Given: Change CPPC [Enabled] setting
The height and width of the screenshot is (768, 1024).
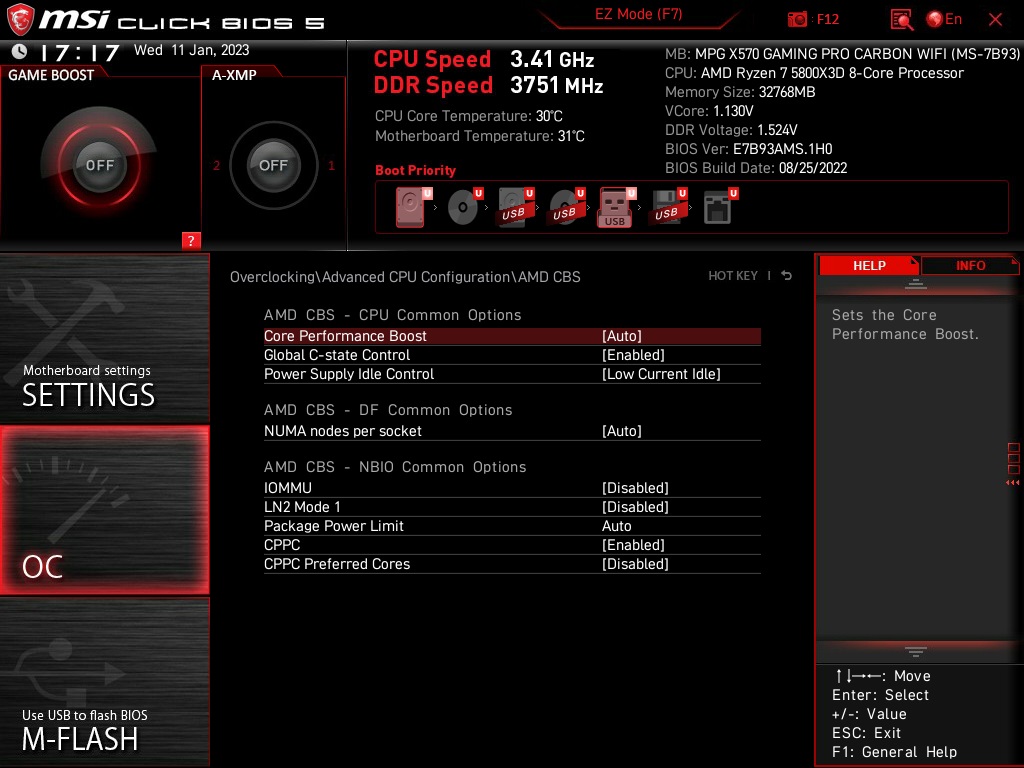Looking at the screenshot, I should 633,545.
